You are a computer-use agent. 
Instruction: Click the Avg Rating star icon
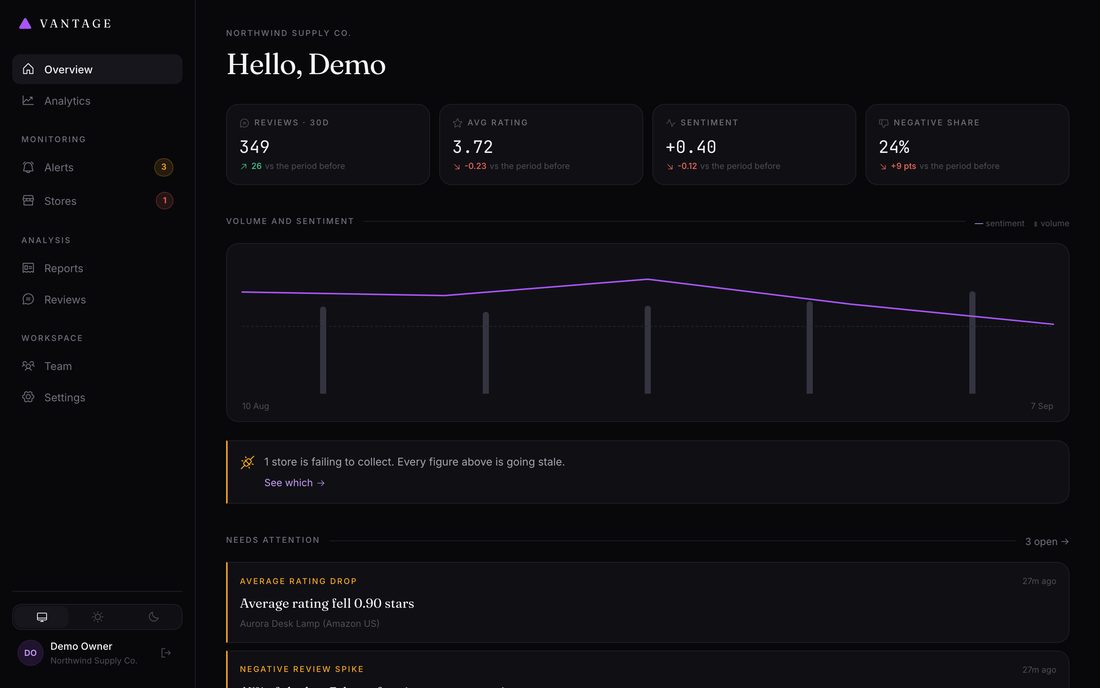tap(457, 123)
